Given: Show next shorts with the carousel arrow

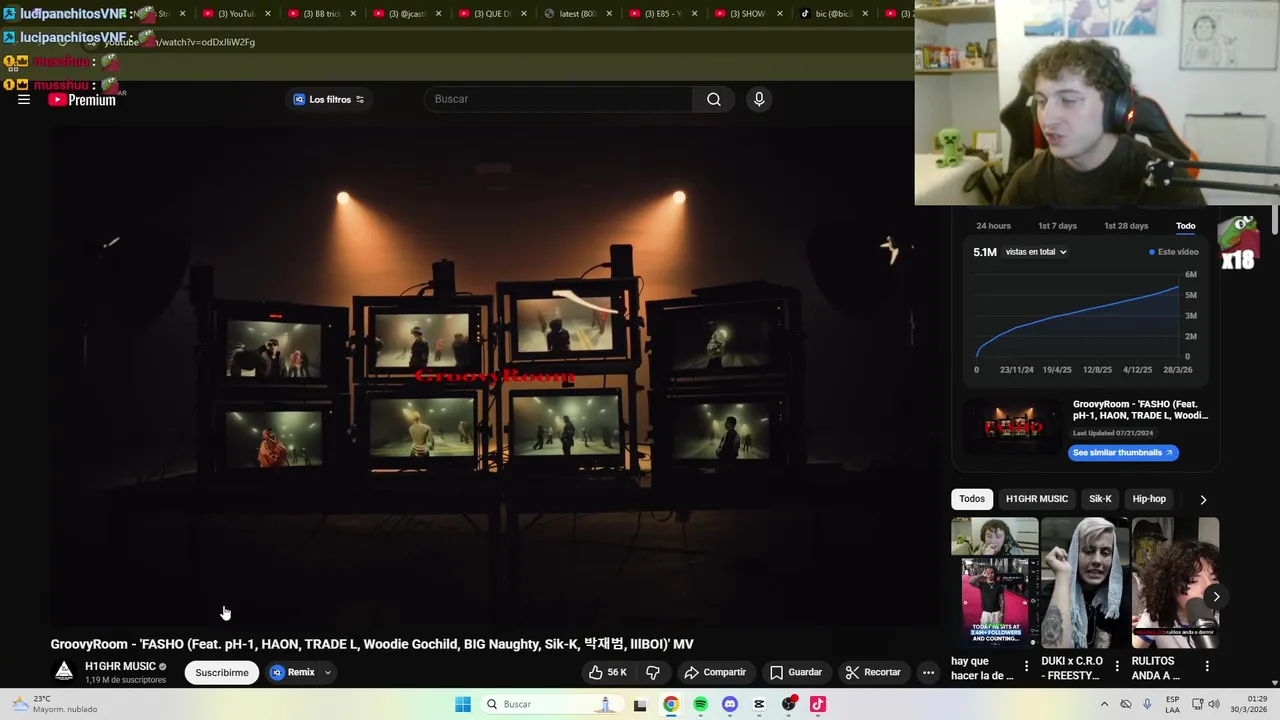Looking at the screenshot, I should click(x=1216, y=597).
